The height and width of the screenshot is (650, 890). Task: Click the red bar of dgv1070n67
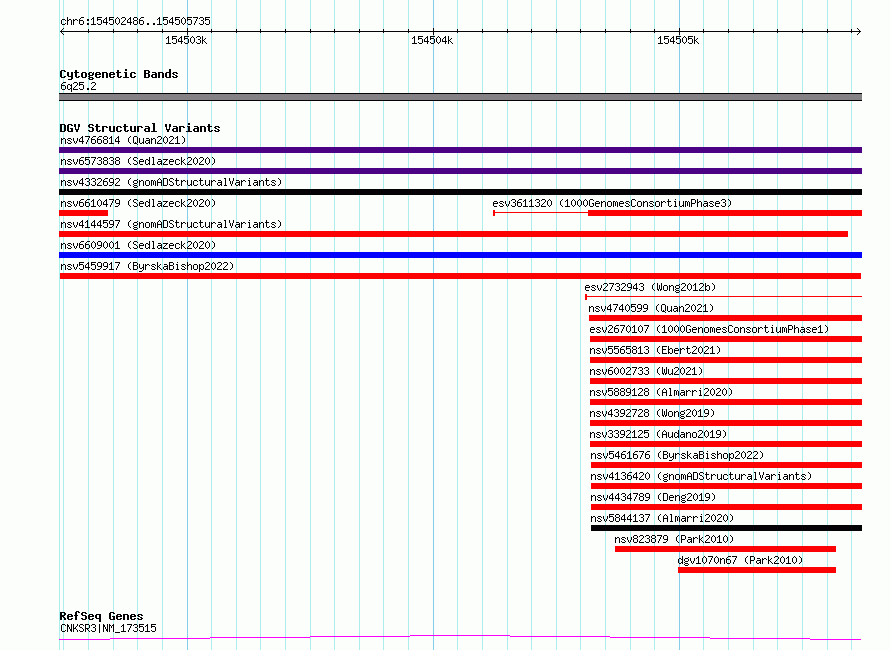[x=757, y=570]
